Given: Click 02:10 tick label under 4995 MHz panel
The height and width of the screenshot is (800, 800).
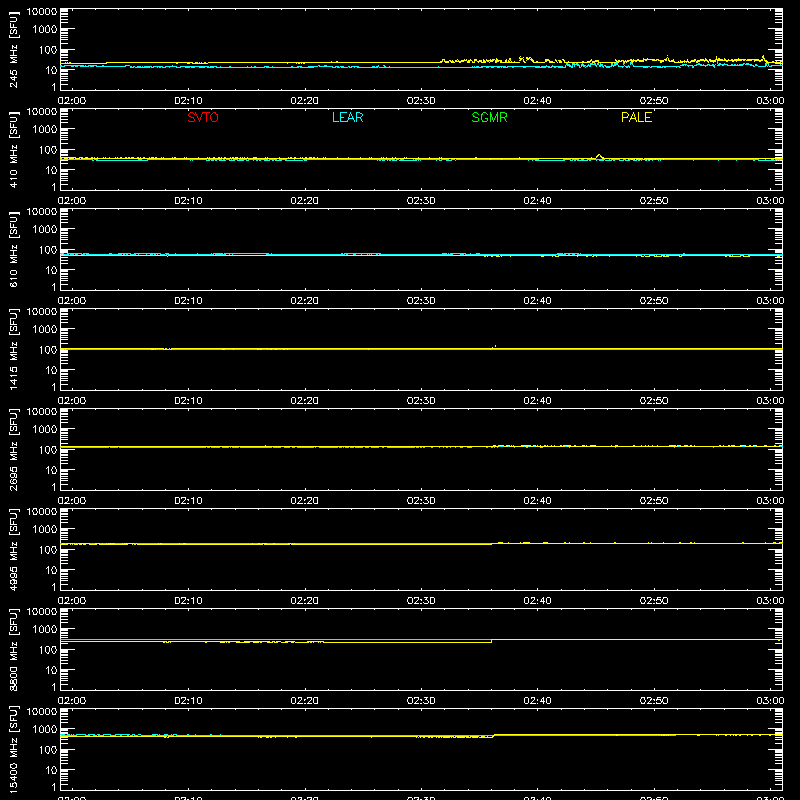Looking at the screenshot, I should 188,601.
